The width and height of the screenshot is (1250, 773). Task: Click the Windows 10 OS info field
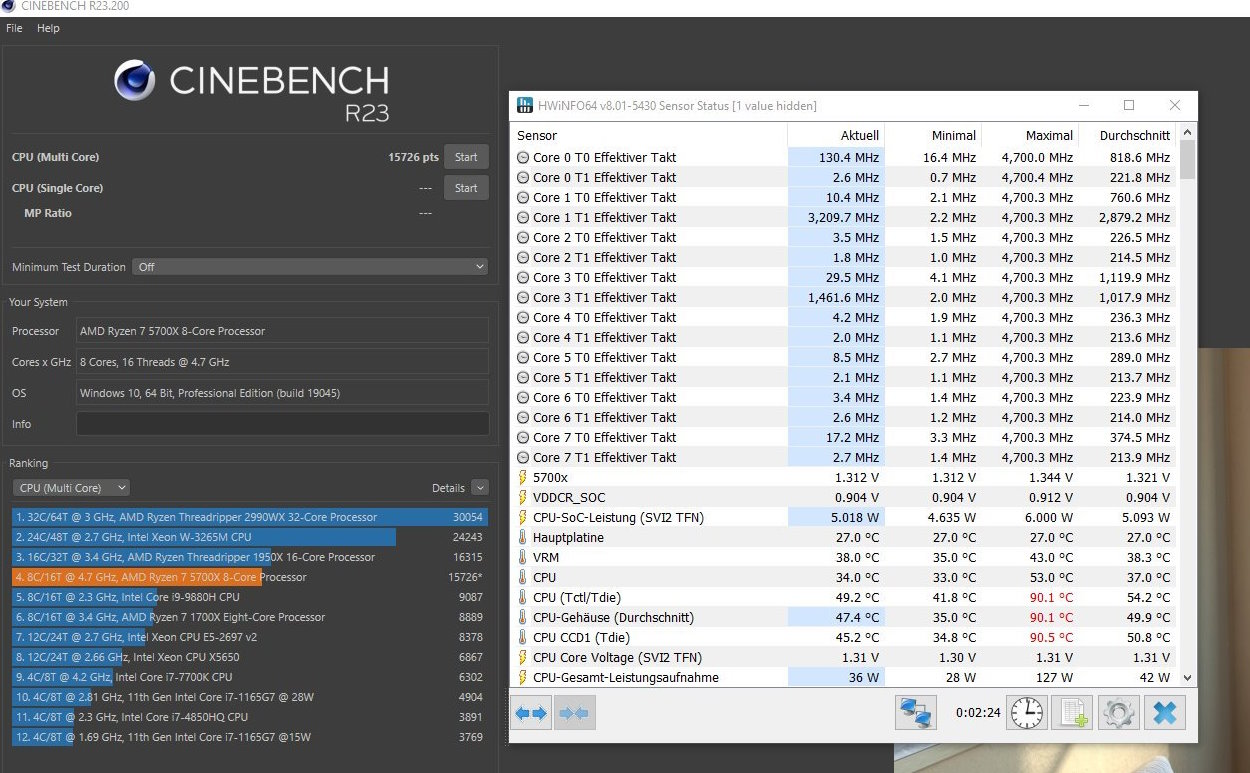click(283, 393)
